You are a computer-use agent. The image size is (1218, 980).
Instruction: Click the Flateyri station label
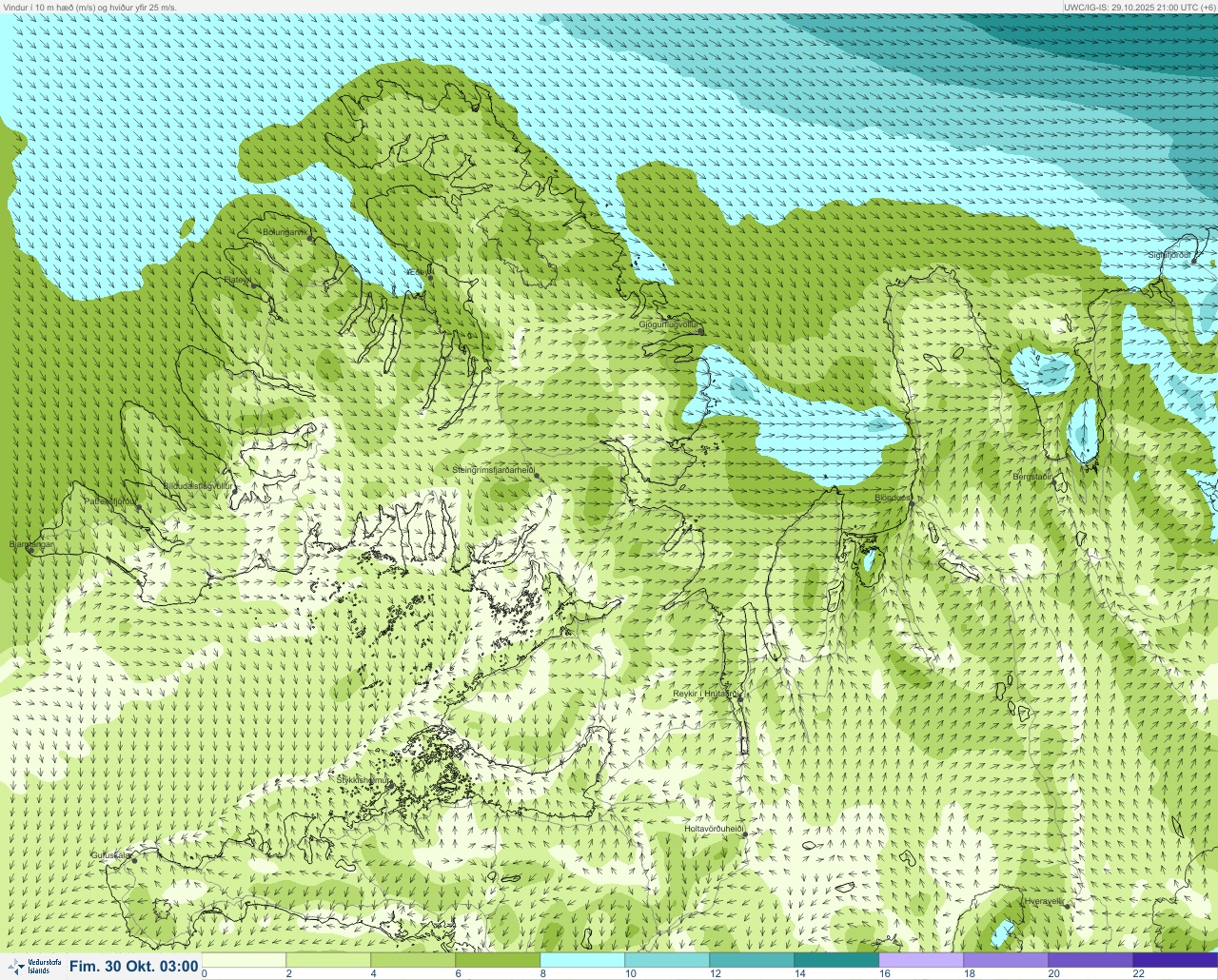tap(237, 280)
